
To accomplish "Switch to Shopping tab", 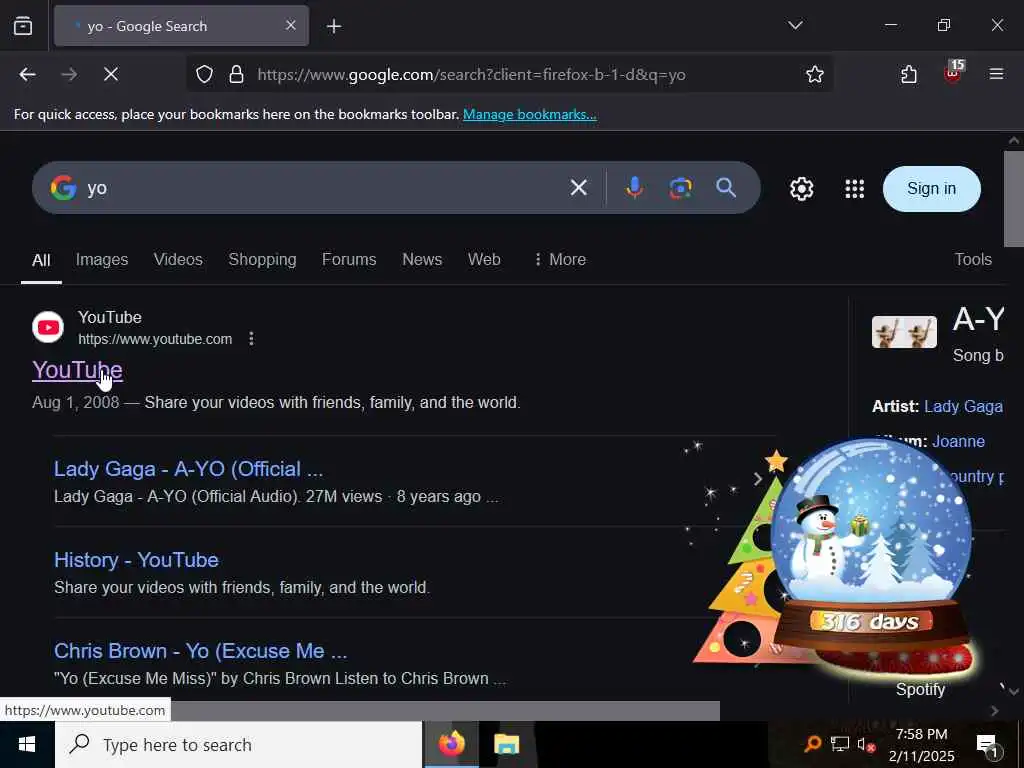I will (x=262, y=259).
